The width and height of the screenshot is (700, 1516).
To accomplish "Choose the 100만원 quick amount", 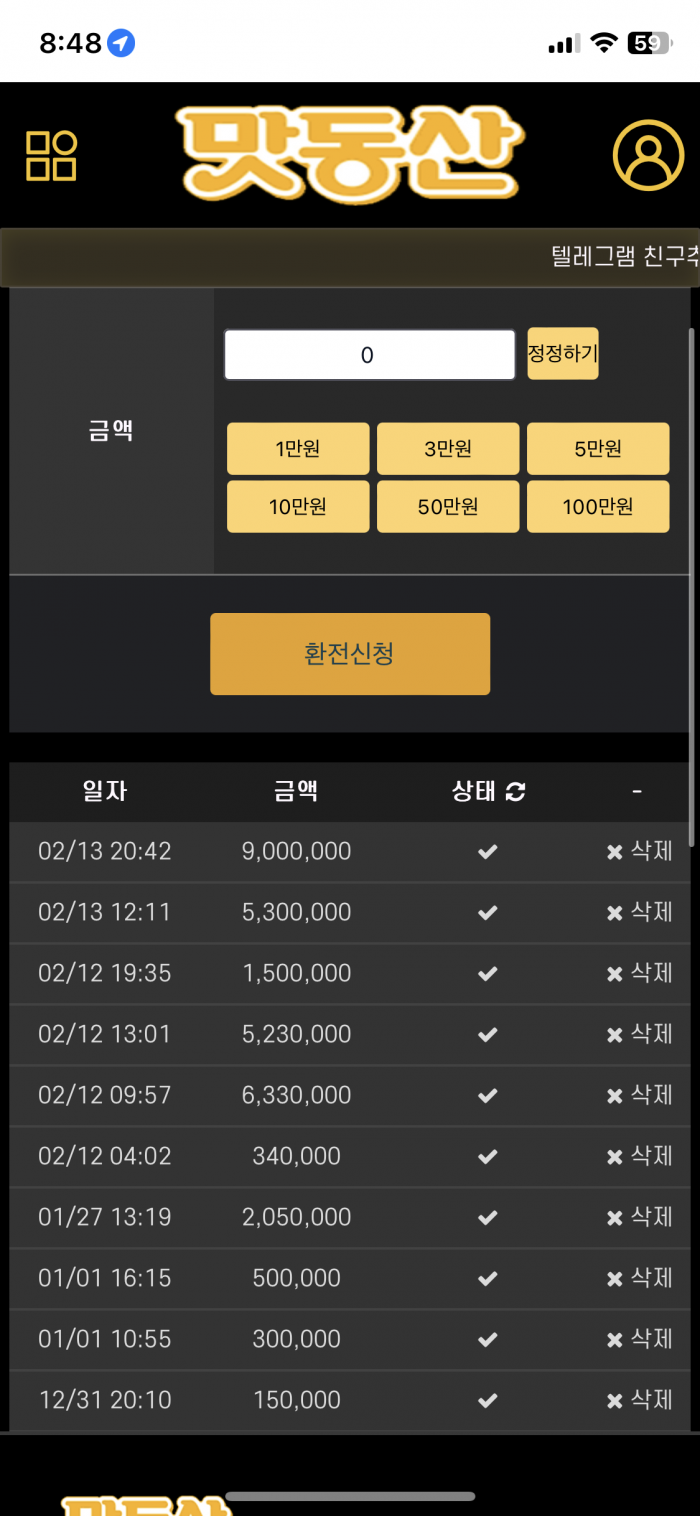I will point(598,507).
